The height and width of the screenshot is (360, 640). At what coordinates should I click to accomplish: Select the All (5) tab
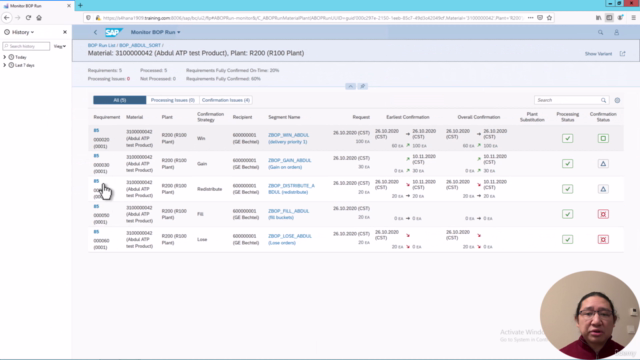pyautogui.click(x=120, y=100)
